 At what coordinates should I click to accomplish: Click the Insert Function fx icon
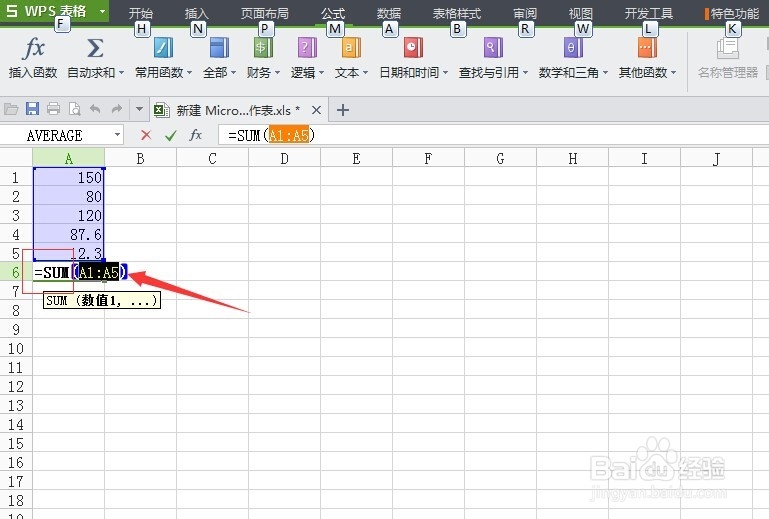click(33, 48)
